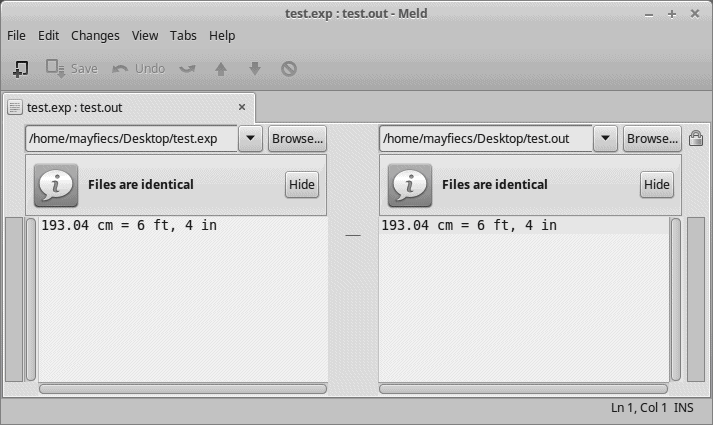Open the File menu
This screenshot has height=425, width=713.
(16, 35)
